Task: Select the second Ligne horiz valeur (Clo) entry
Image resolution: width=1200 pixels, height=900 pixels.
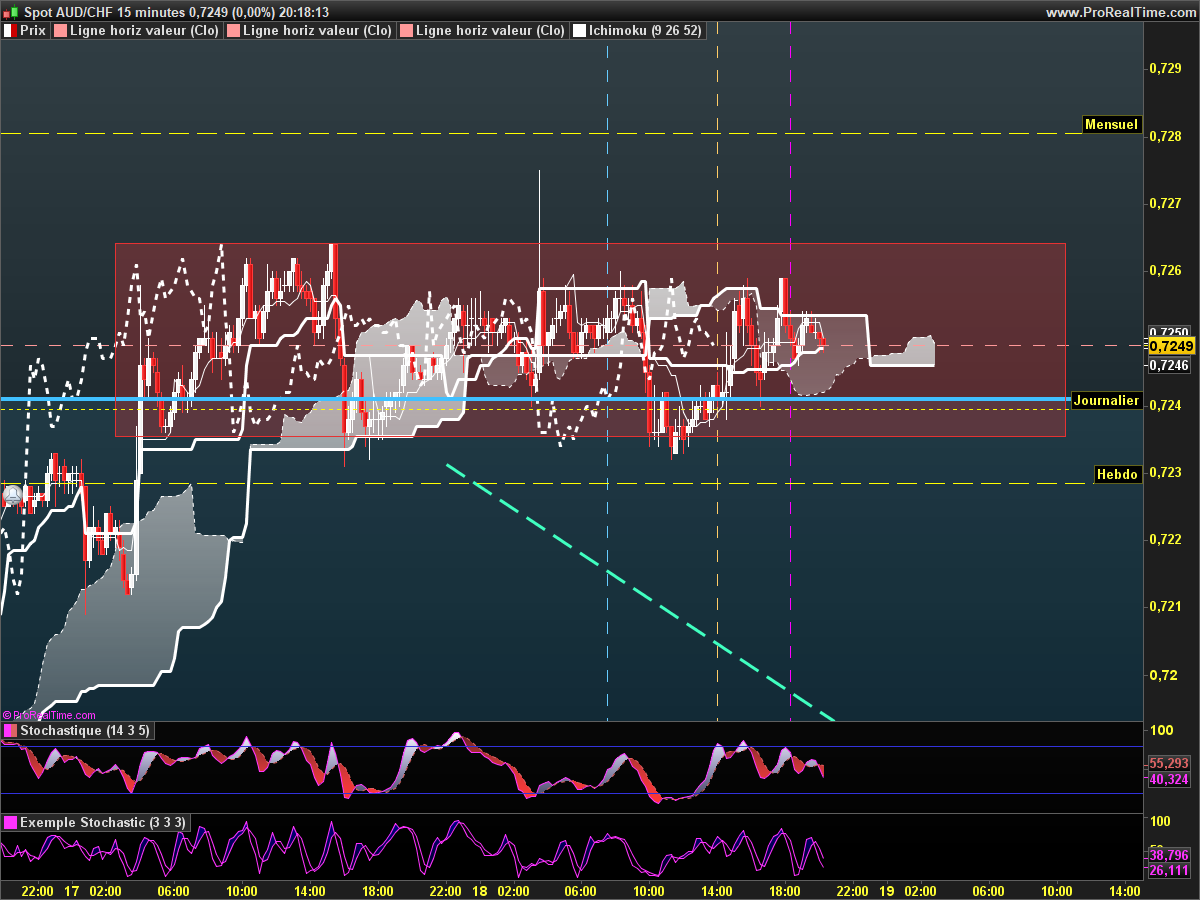Action: 309,31
